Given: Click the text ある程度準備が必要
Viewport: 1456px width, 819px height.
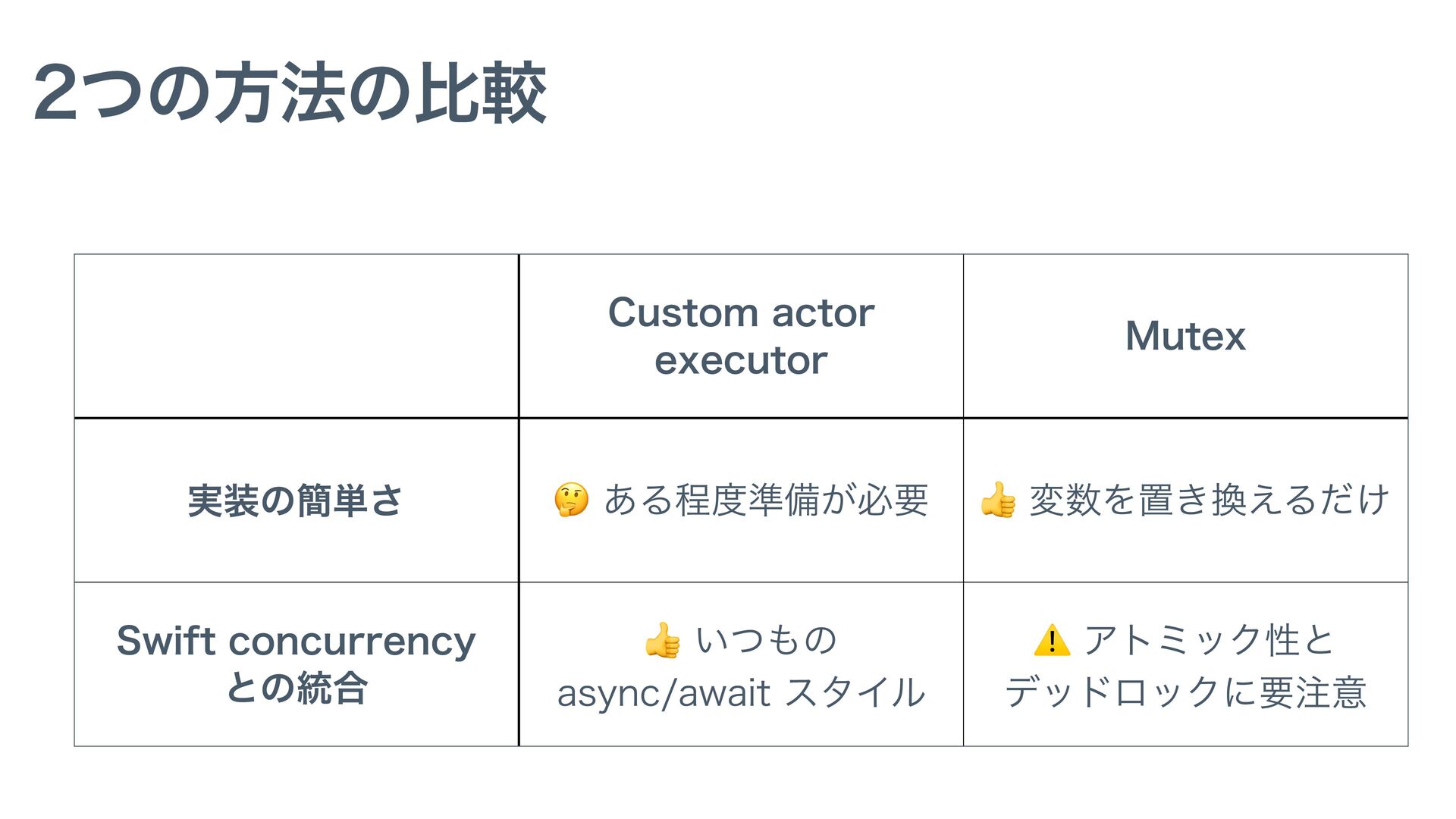Looking at the screenshot, I should click(766, 500).
